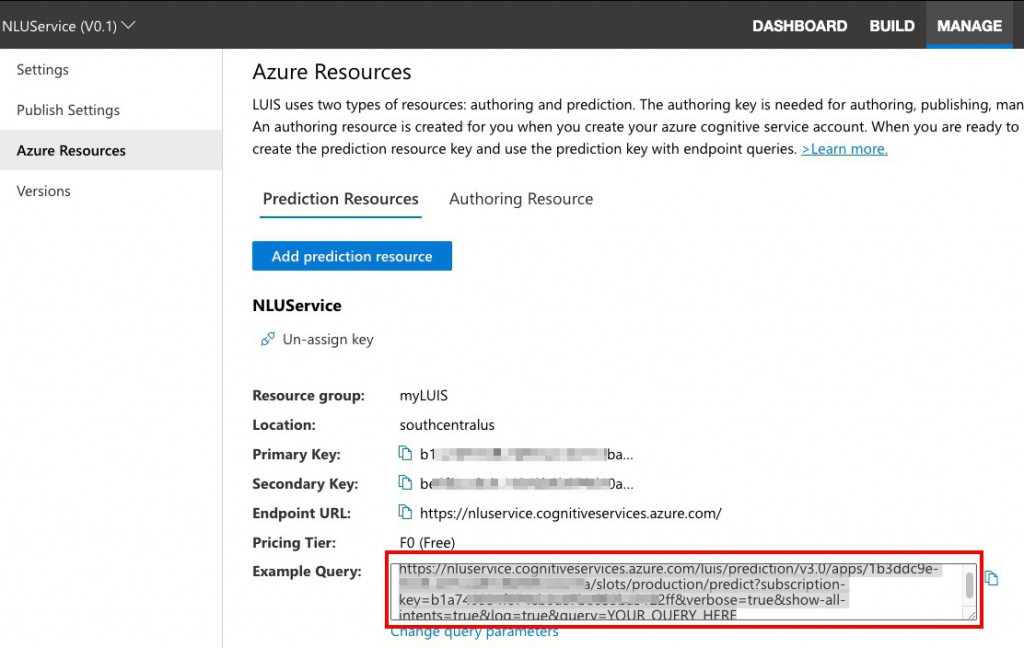Select the MANAGE section
The width and height of the screenshot is (1024, 648).
point(969,25)
